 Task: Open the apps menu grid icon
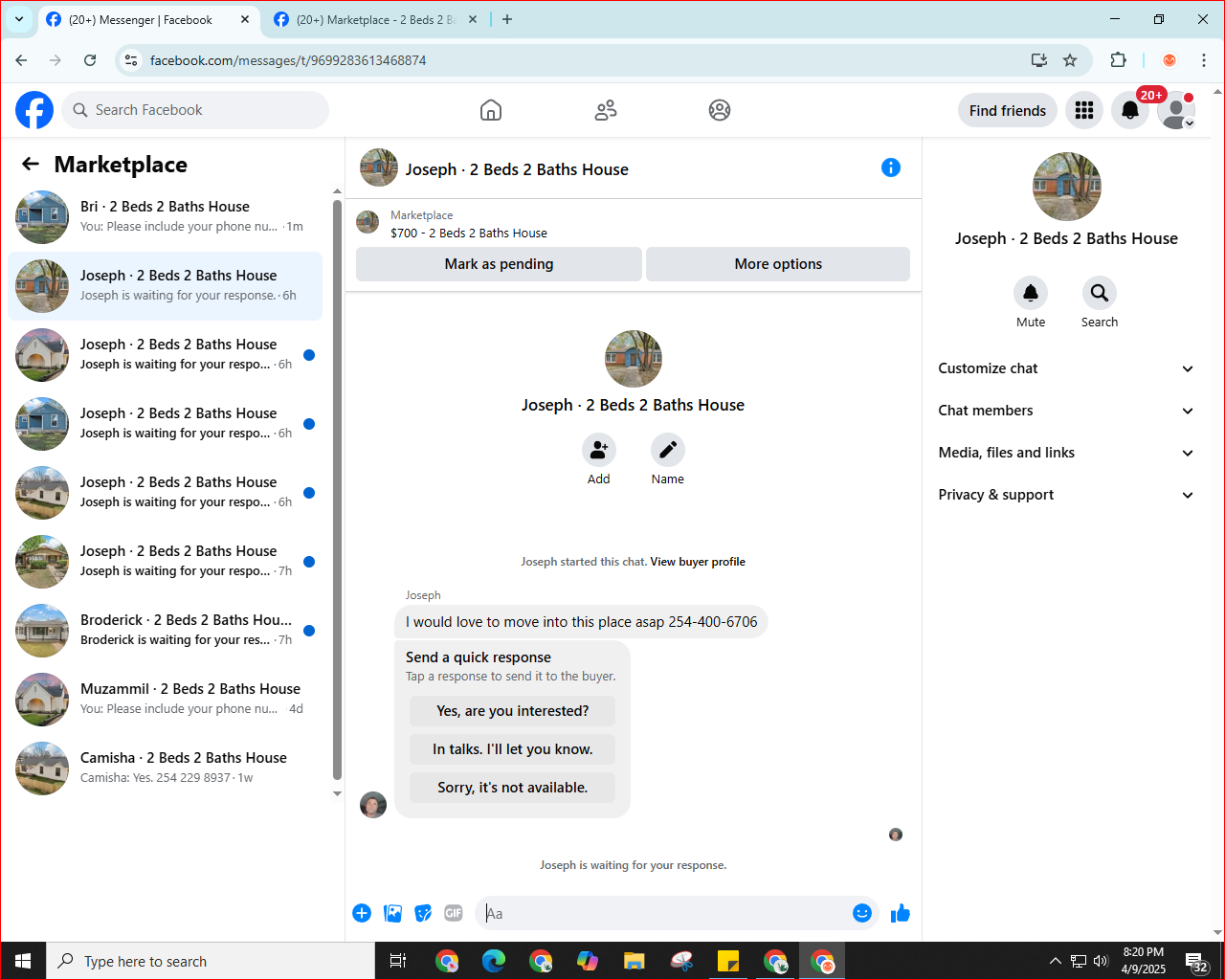pyautogui.click(x=1084, y=110)
